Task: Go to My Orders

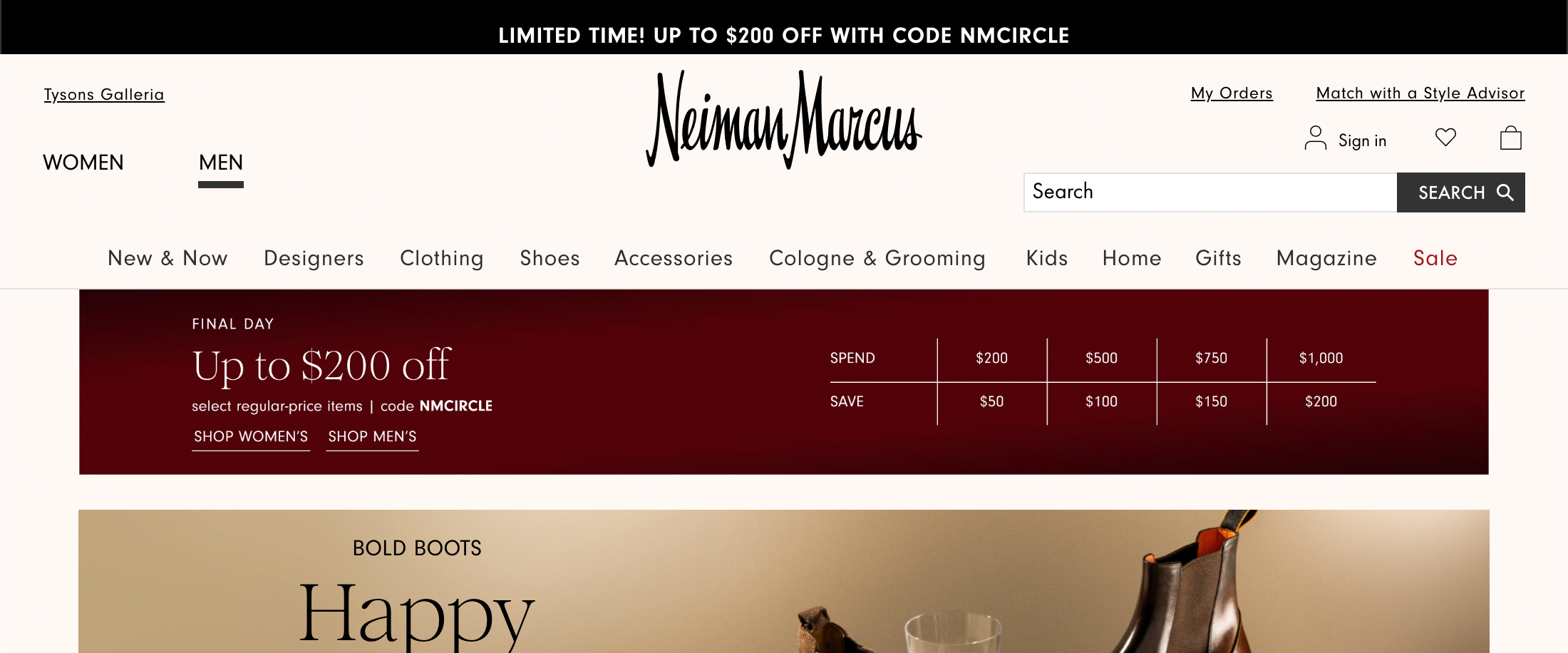Action: click(1231, 93)
